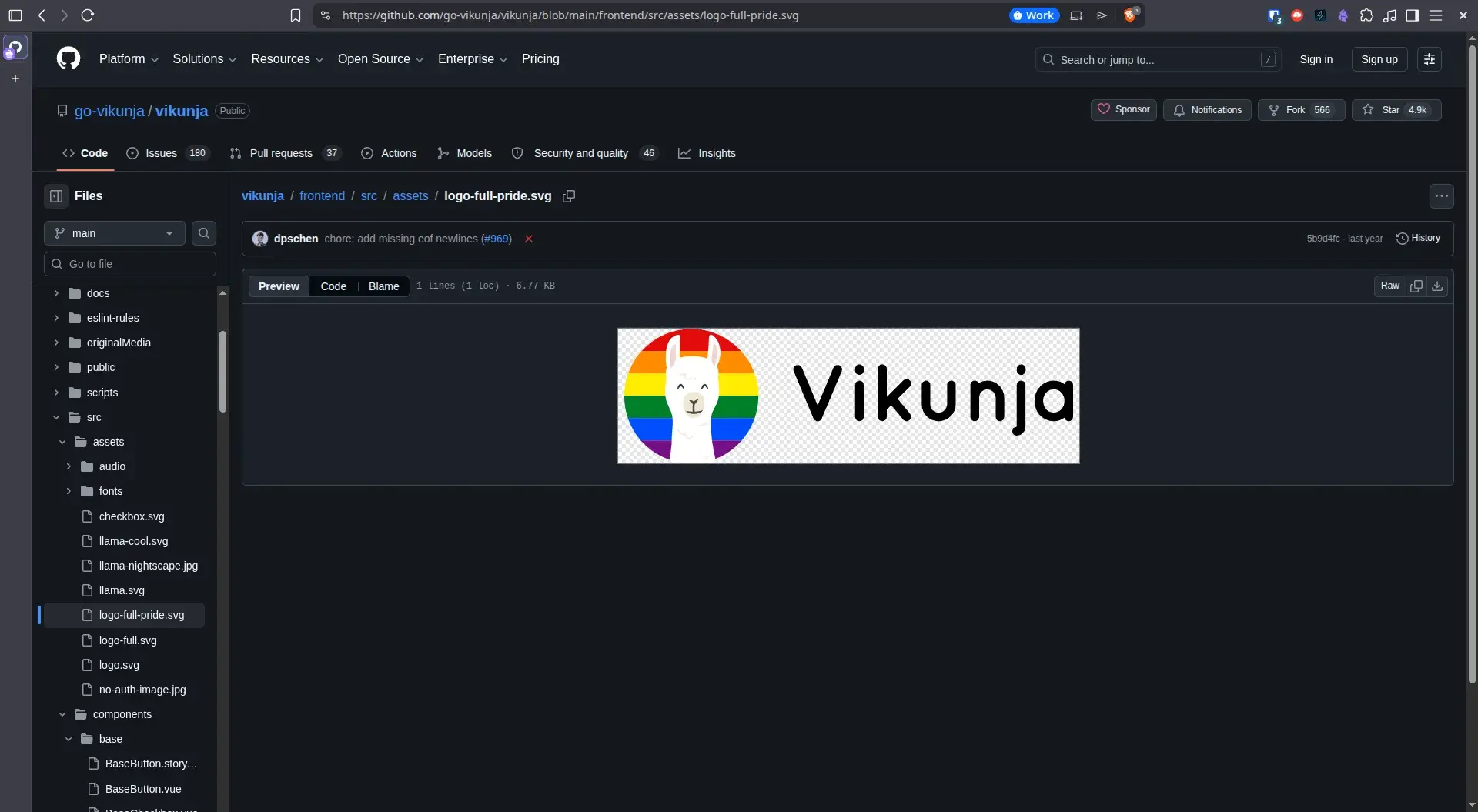Open appearance settings icon near Sign up
The width and height of the screenshot is (1478, 812).
1430,59
